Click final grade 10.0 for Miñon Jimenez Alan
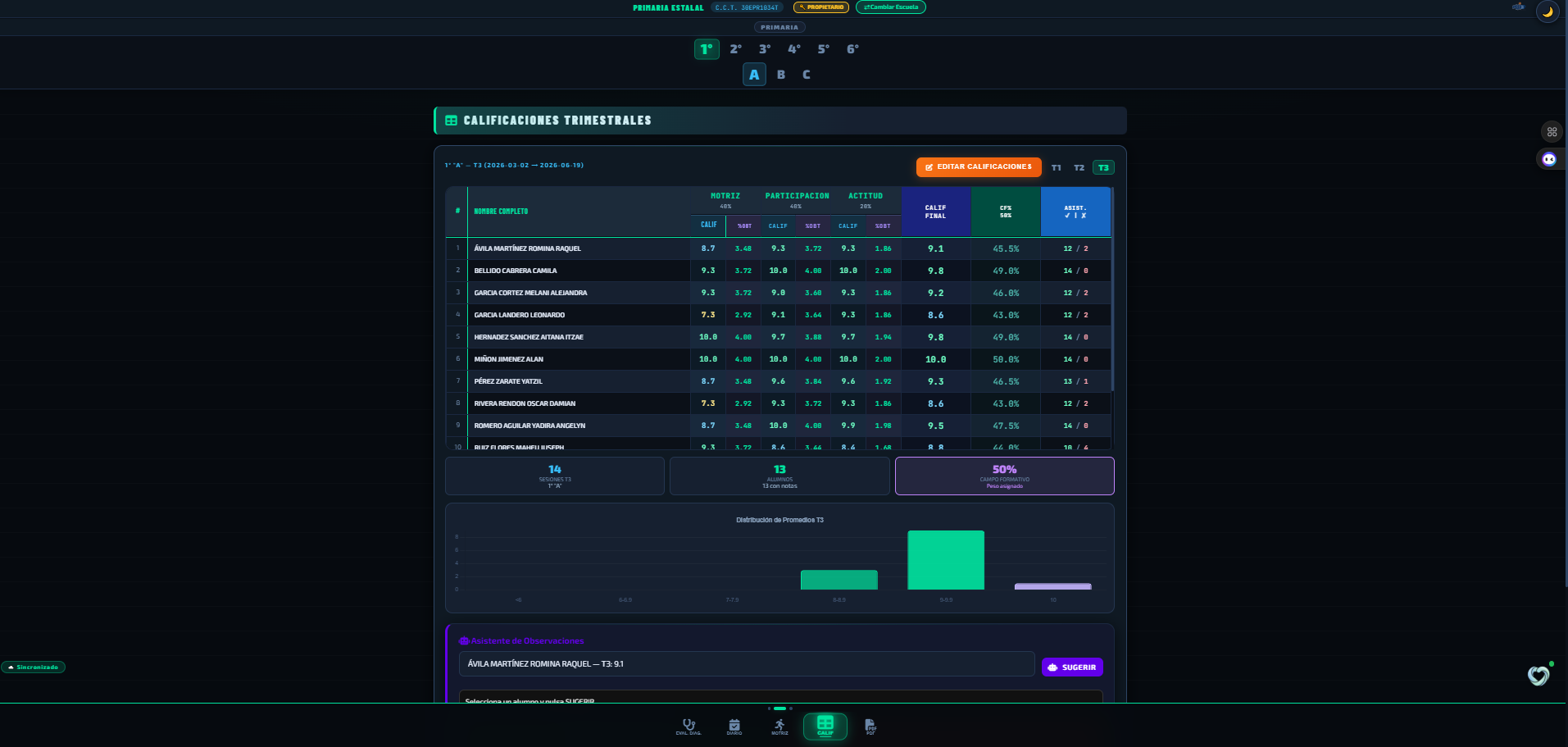Image resolution: width=1568 pixels, height=747 pixels. click(x=935, y=359)
